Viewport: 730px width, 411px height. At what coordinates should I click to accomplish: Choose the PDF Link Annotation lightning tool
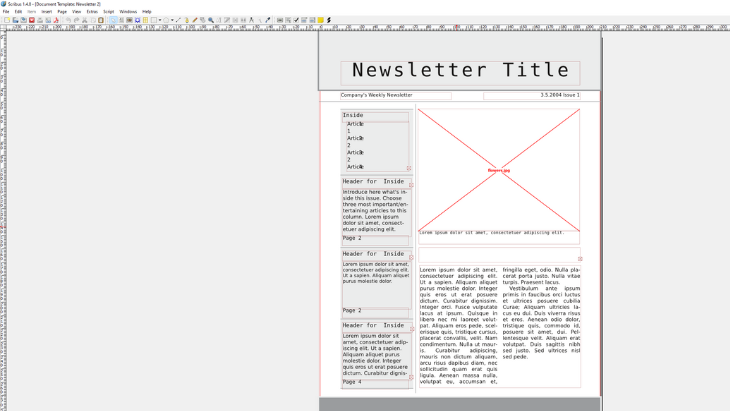point(329,20)
